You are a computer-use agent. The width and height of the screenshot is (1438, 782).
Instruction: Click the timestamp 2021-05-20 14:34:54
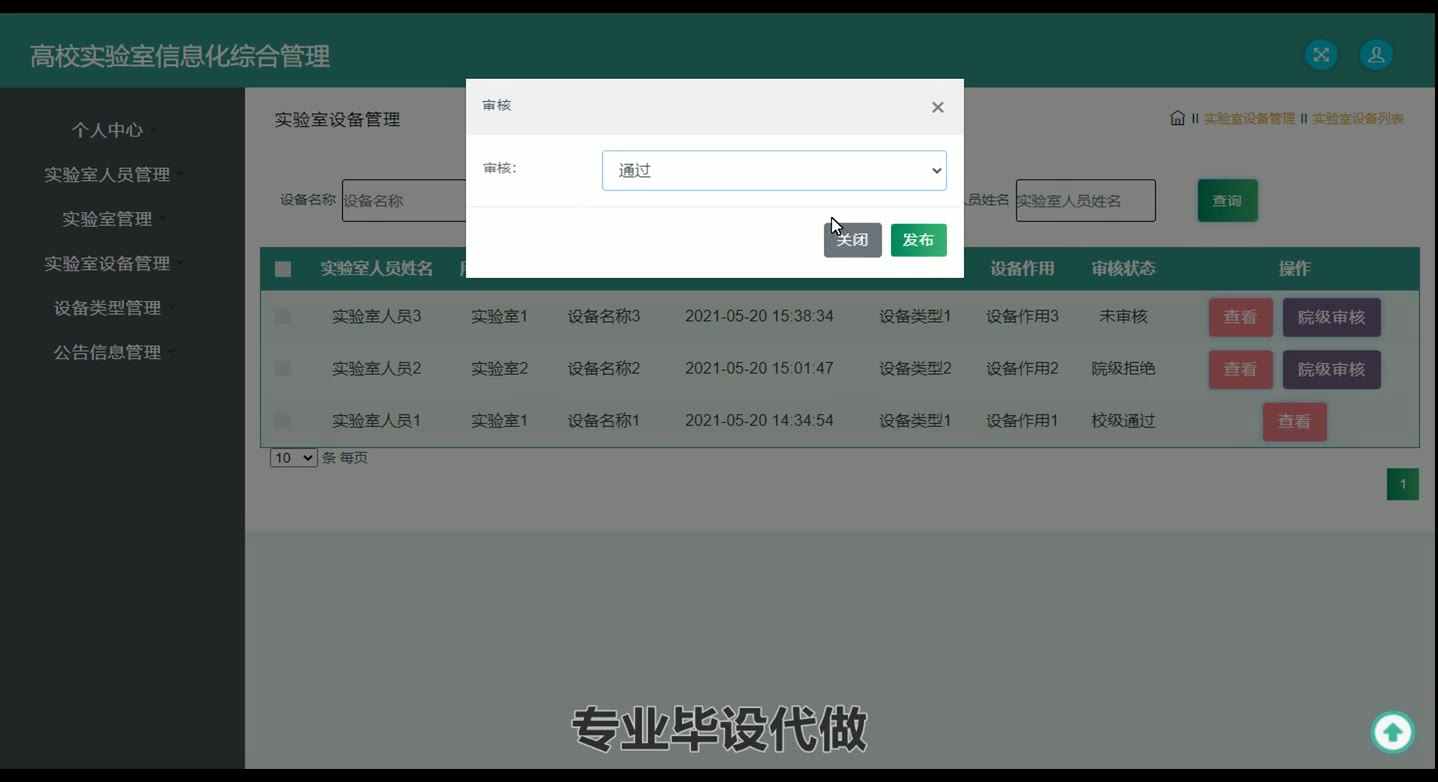tap(759, 420)
